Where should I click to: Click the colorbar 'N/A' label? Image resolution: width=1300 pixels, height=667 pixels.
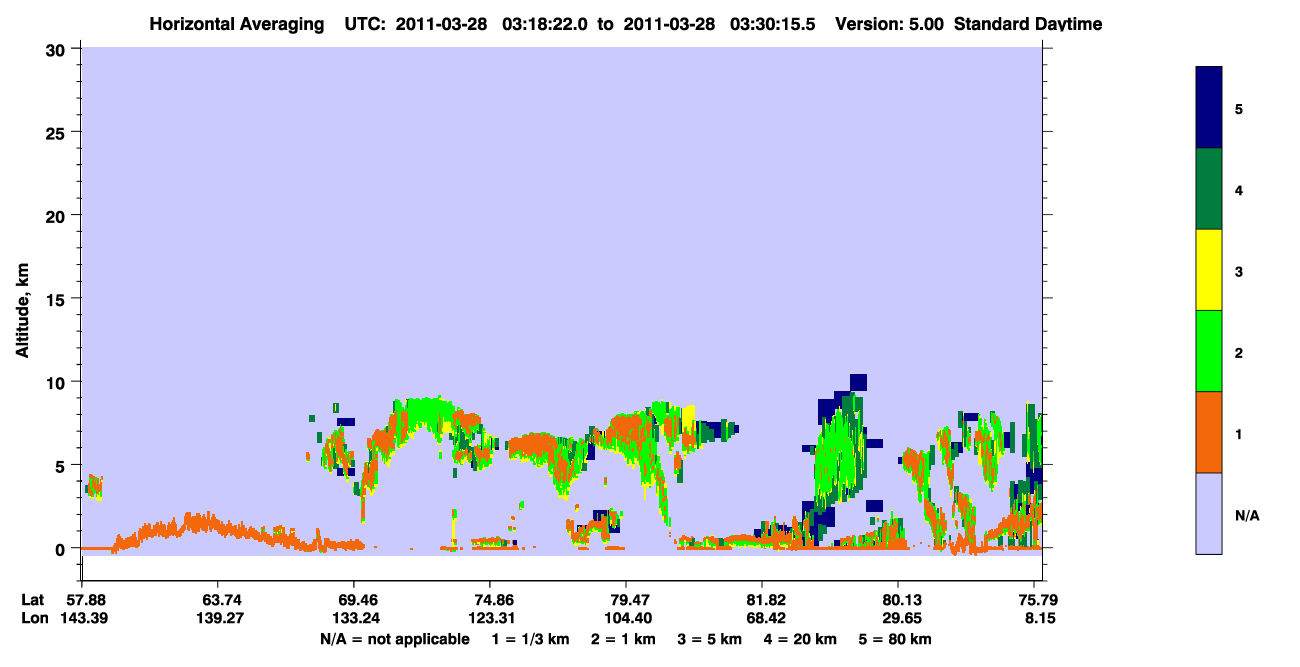1247,515
